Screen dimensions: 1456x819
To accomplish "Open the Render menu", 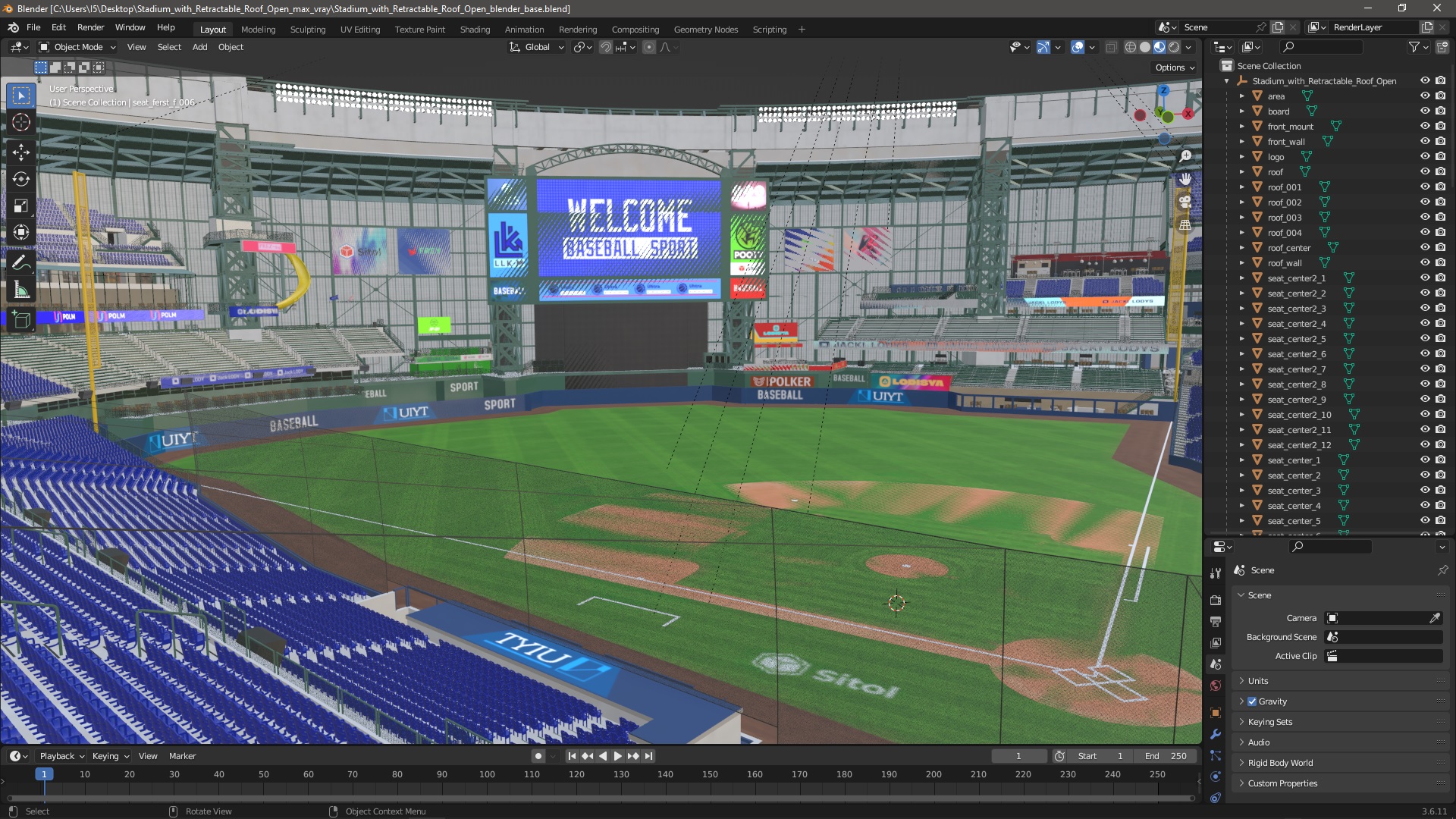I will tap(90, 27).
